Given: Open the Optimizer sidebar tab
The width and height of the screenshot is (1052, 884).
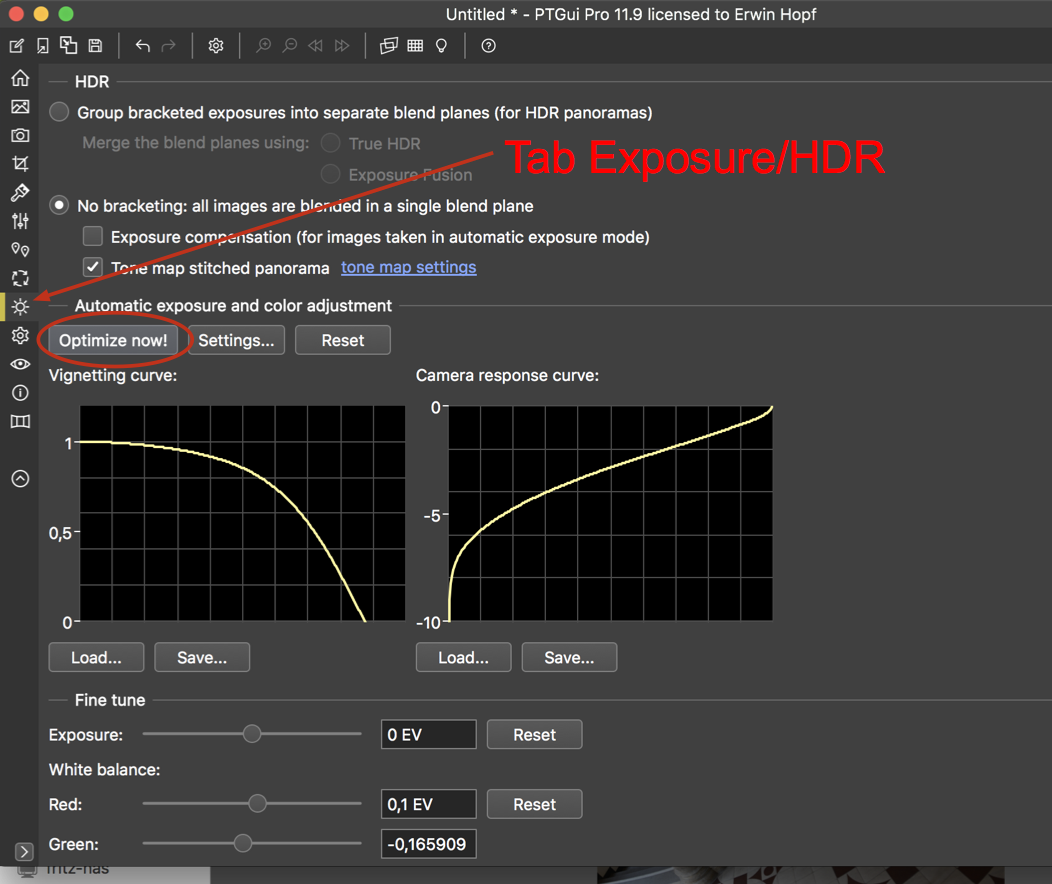Looking at the screenshot, I should (x=20, y=278).
